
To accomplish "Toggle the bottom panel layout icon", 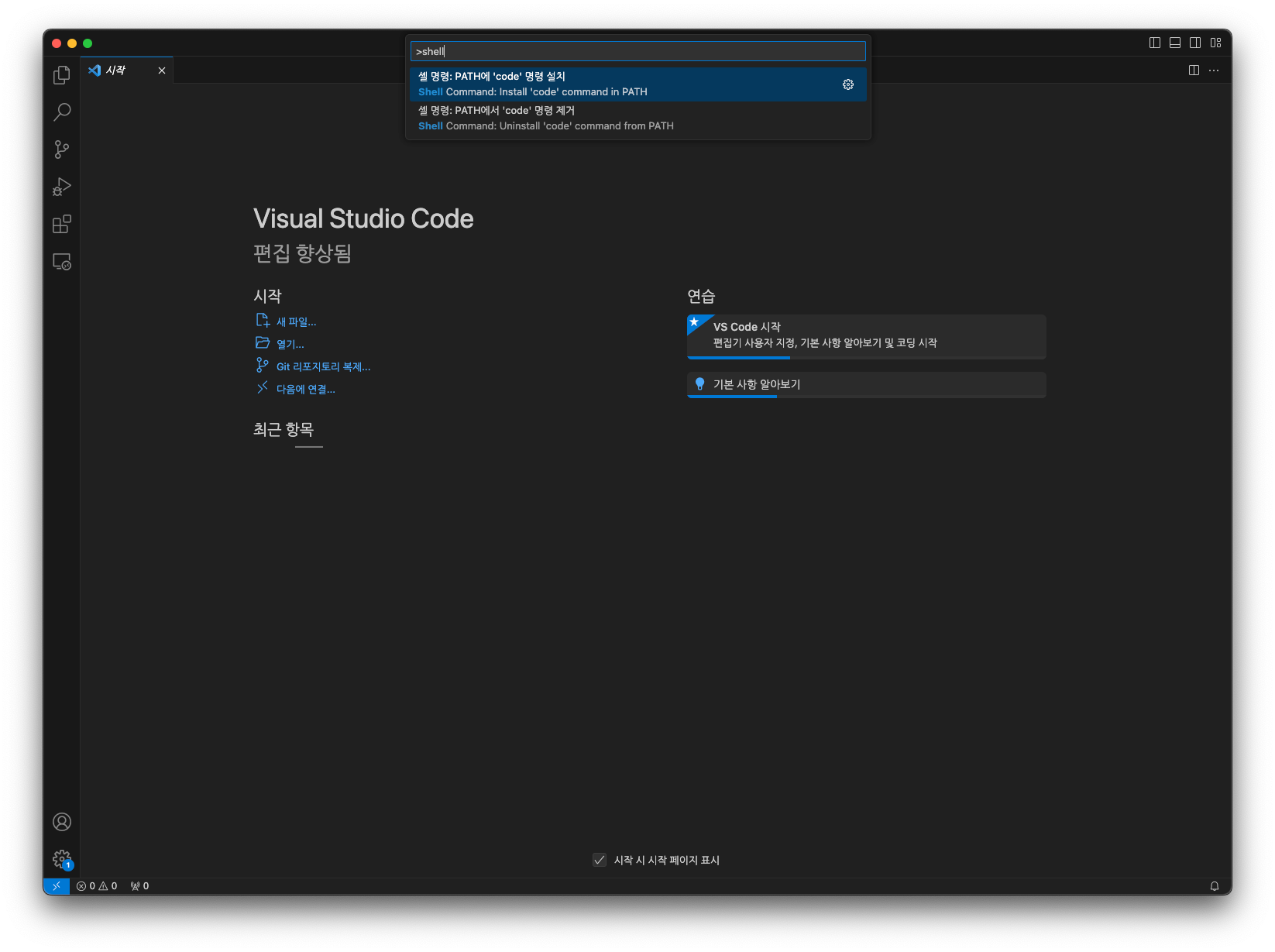I will [1175, 43].
